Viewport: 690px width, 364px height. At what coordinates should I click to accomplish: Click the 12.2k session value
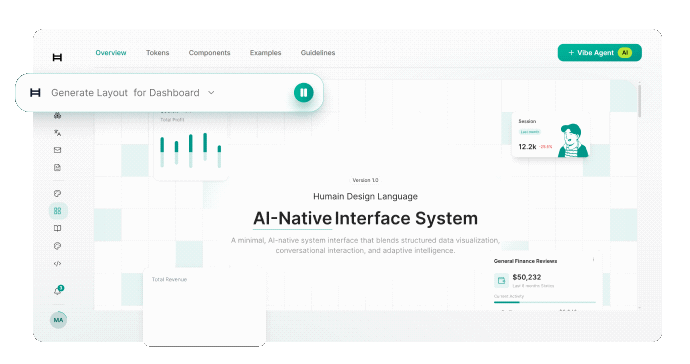point(527,147)
